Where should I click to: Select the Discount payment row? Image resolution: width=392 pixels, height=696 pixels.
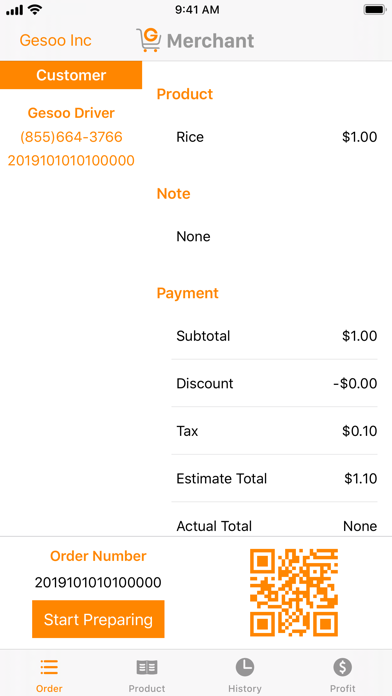[x=274, y=383]
